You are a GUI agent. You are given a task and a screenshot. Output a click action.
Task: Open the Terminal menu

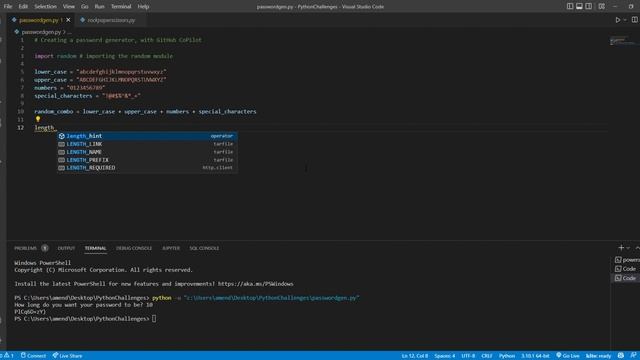click(x=121, y=7)
